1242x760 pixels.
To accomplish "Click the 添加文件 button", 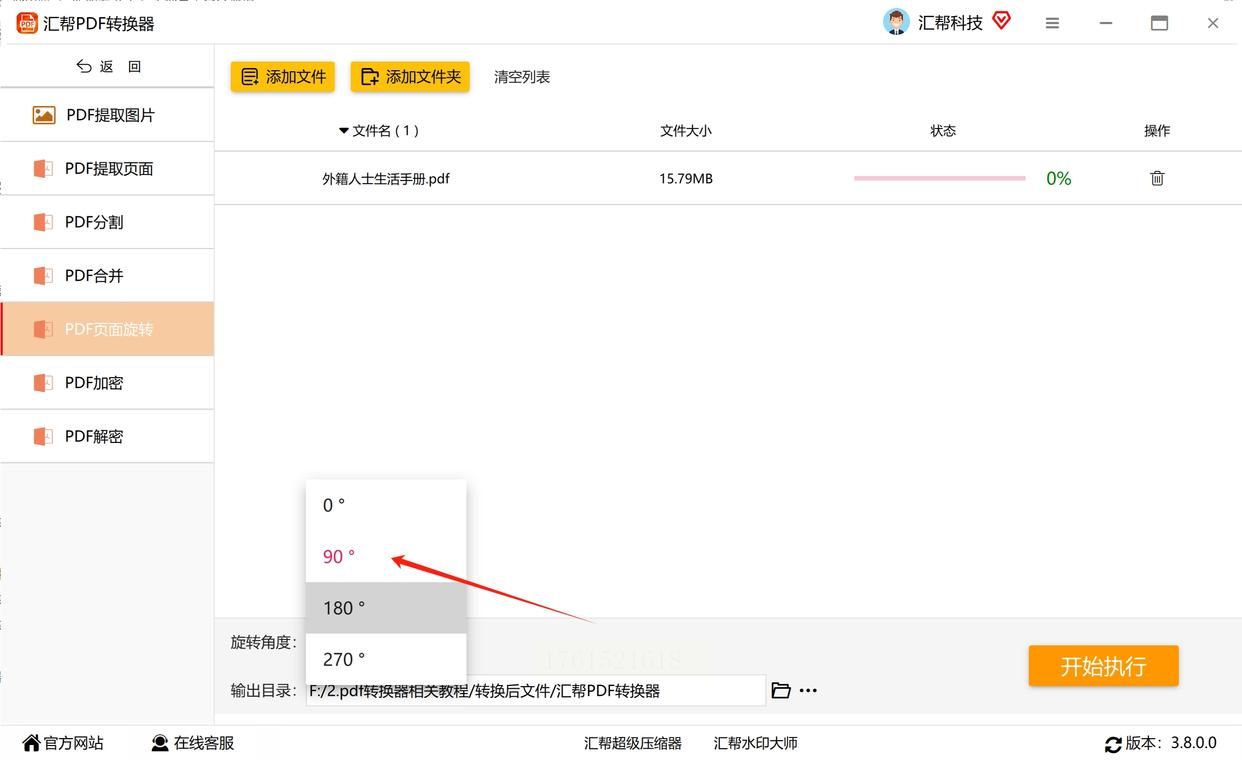I will pos(283,77).
